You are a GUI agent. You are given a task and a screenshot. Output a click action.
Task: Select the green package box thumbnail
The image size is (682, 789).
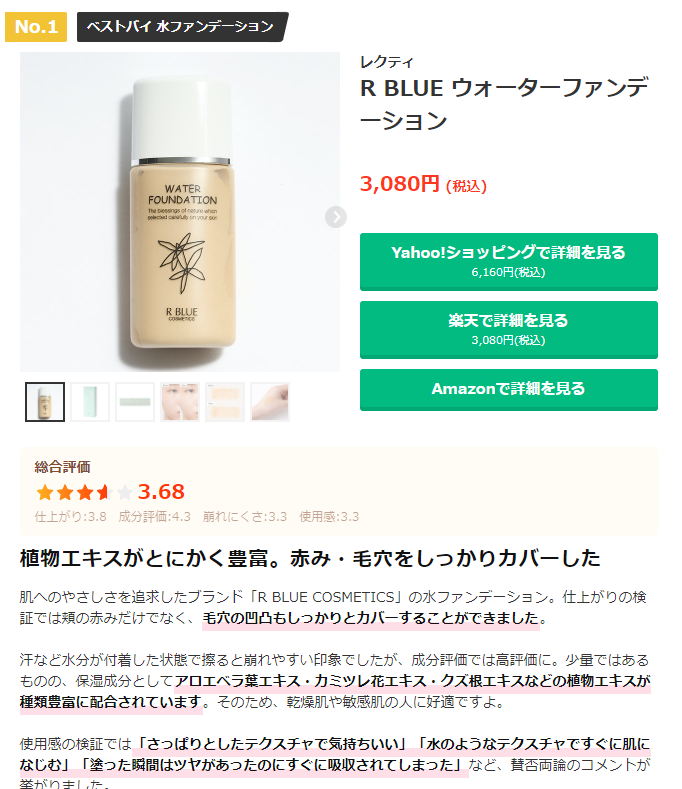[90, 402]
